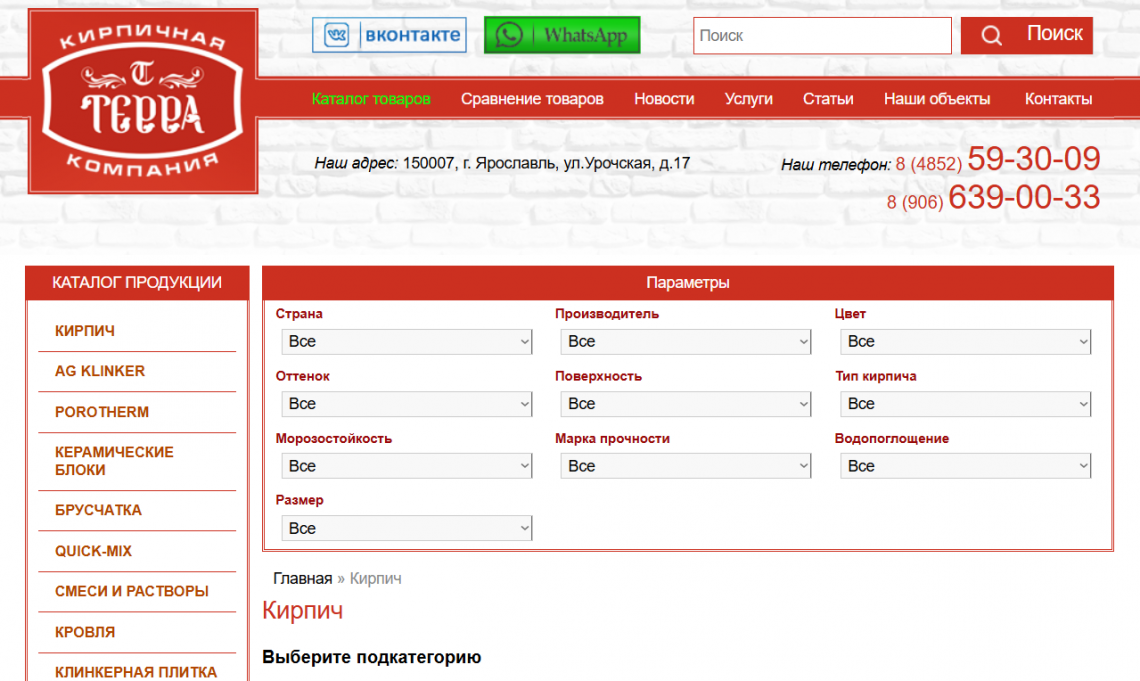Open the Тип кирпича dropdown
This screenshot has height=681, width=1140.
pyautogui.click(x=965, y=404)
